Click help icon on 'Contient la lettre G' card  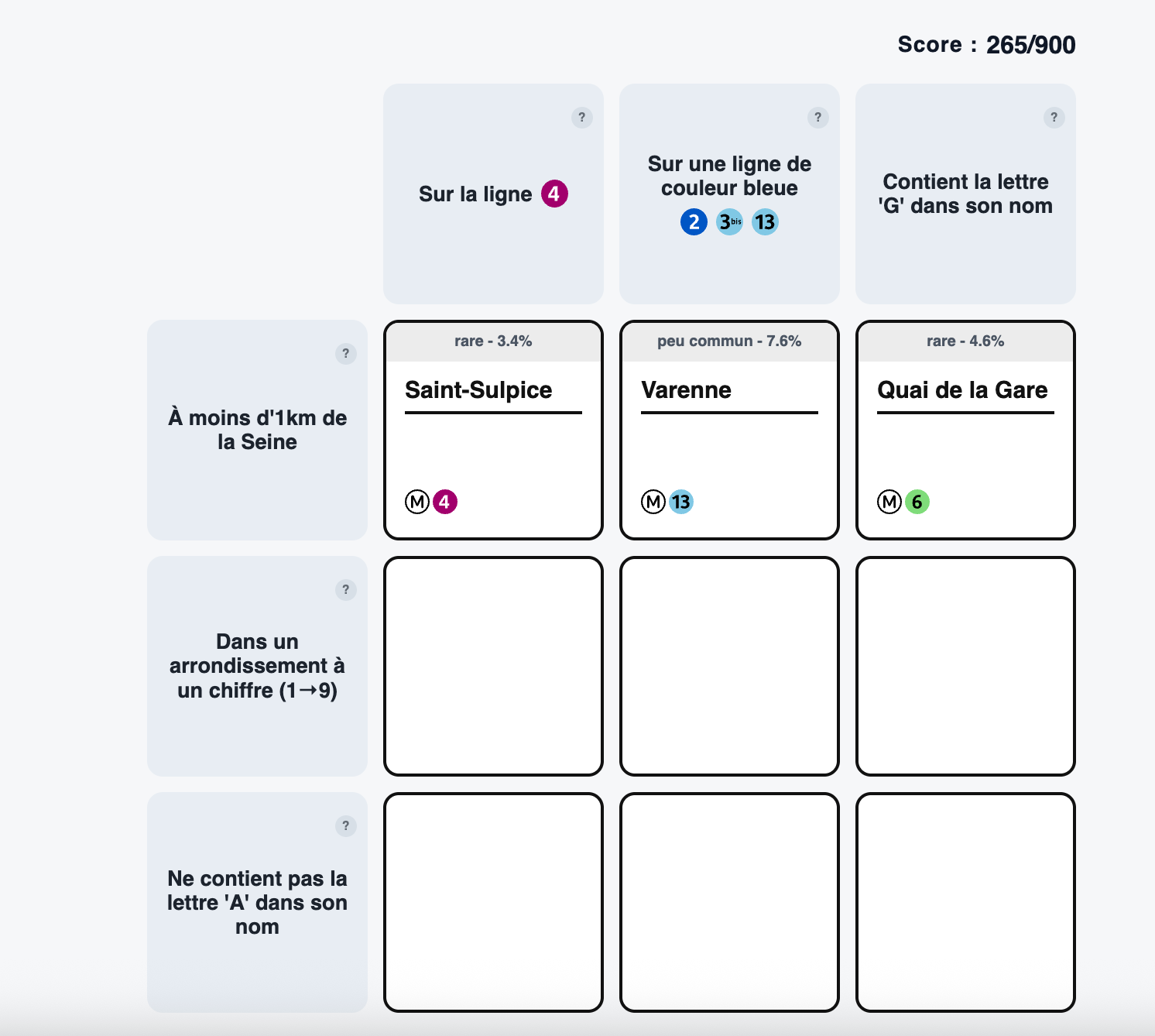[x=1054, y=118]
